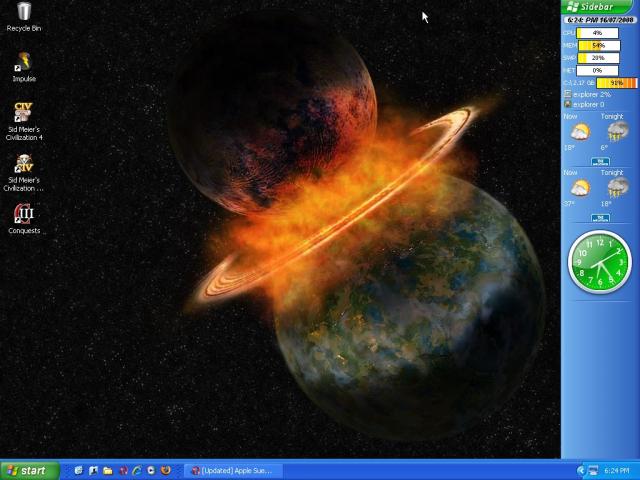Viewport: 640px width, 480px height.
Task: Click the round media icon in Quick Launch
Action: tap(151, 471)
